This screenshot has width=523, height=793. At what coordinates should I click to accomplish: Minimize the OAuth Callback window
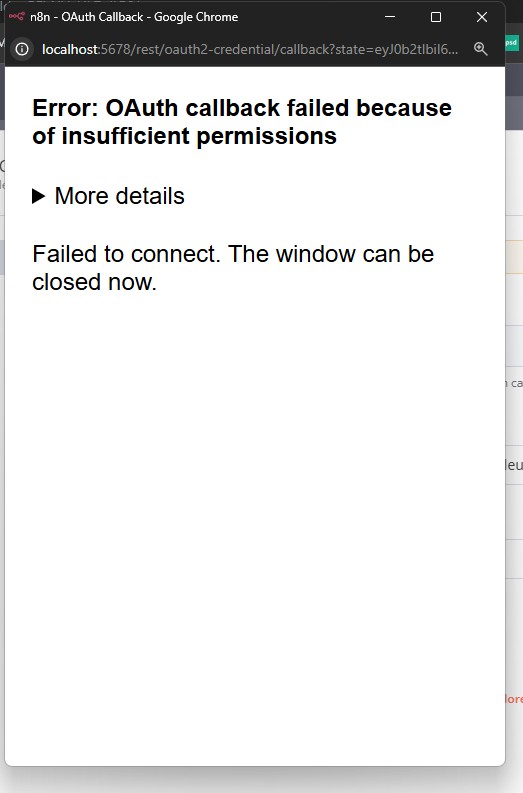click(x=389, y=17)
